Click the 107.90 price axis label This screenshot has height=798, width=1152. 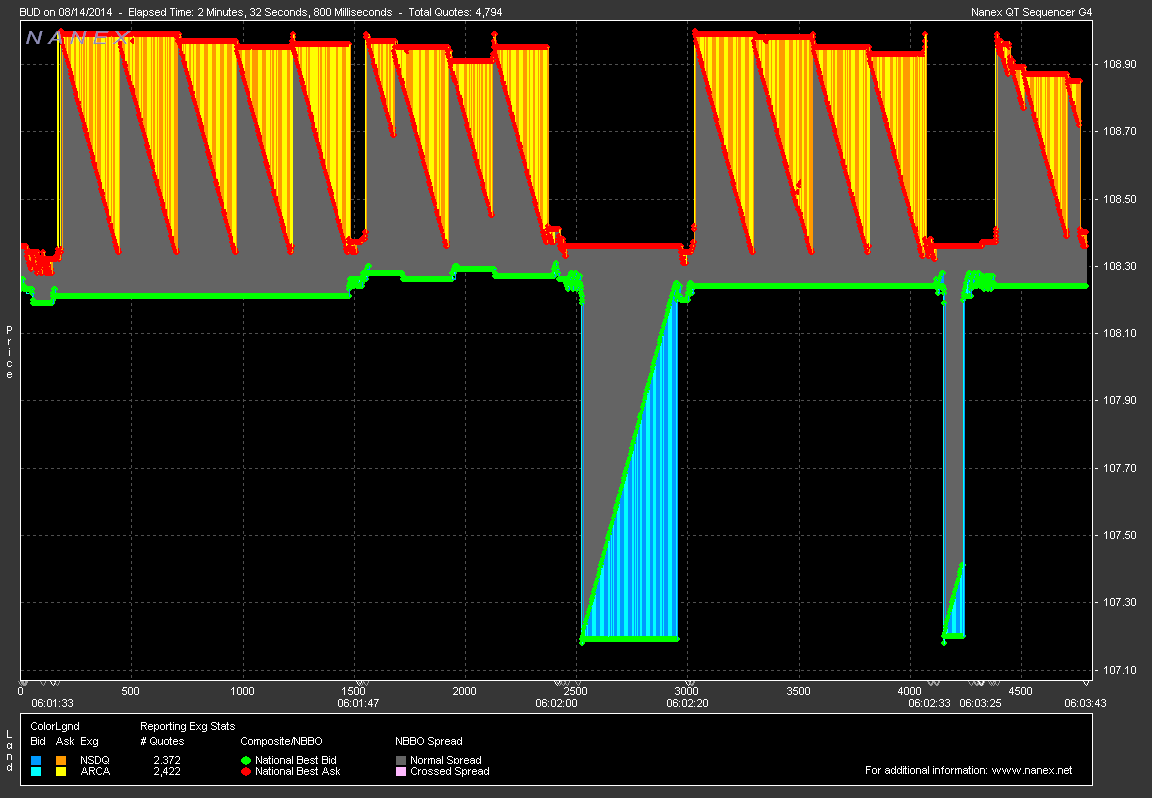click(1120, 400)
